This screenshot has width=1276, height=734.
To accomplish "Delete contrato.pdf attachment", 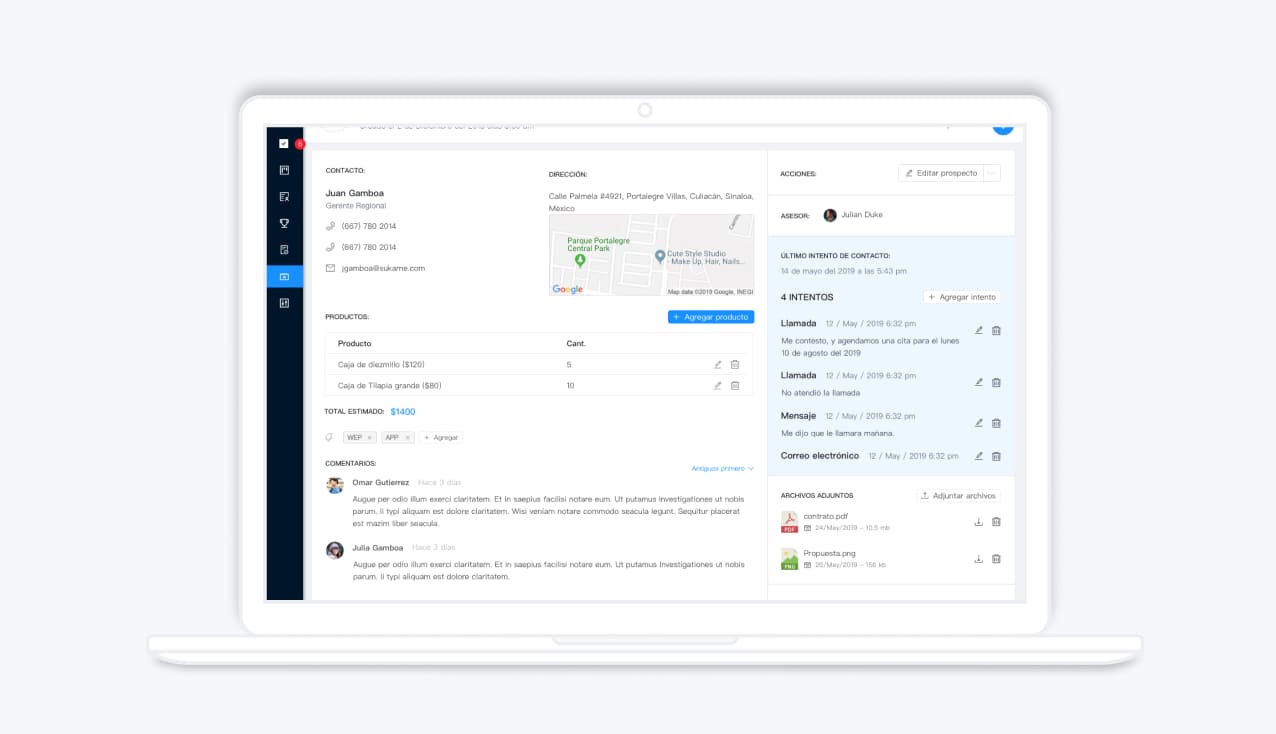I will pos(996,522).
